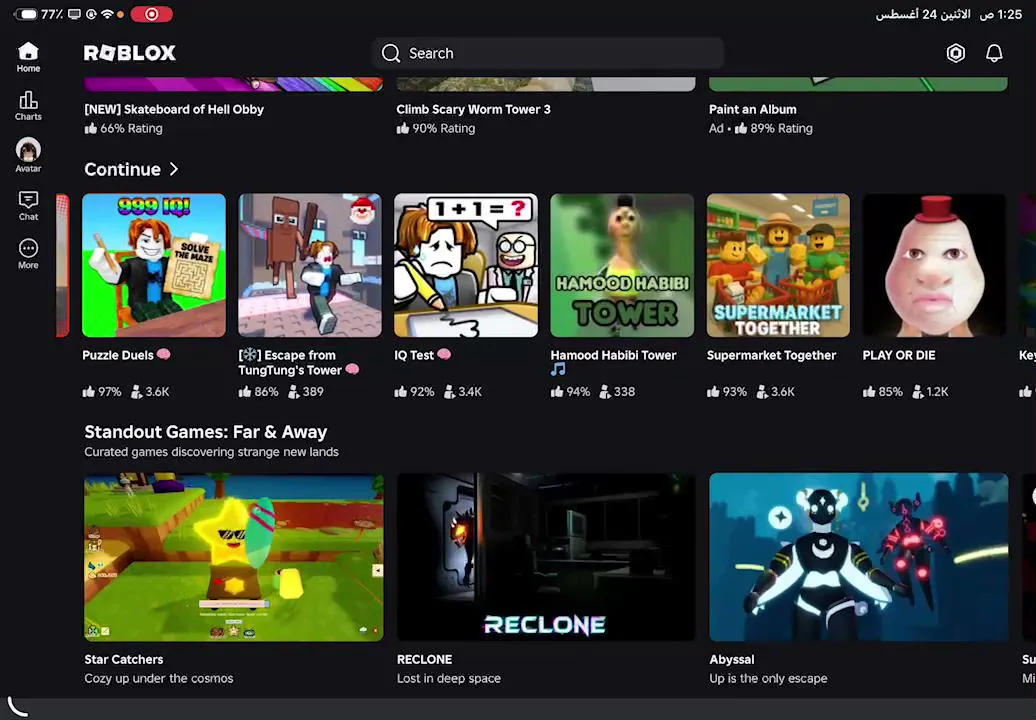Click the thumbs-up icon next to 93%
Viewport: 1036px width, 720px height.
tap(713, 392)
